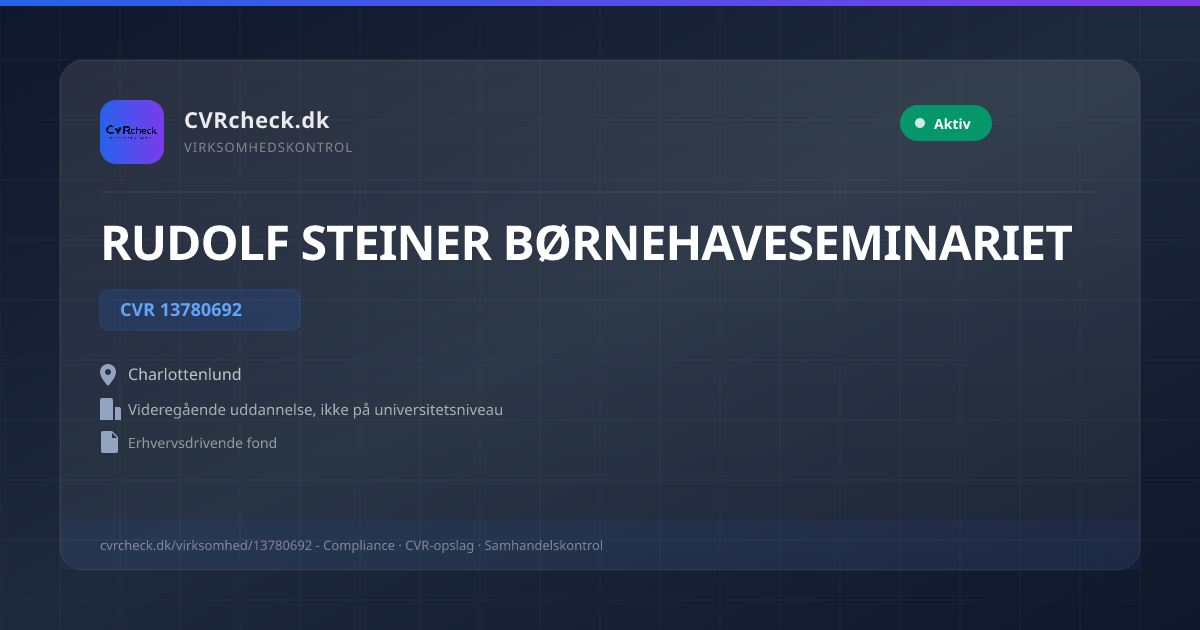Open the cvrcheck.dk/virksomhed/13780692 footer link
This screenshot has height=630, width=1200.
[206, 545]
